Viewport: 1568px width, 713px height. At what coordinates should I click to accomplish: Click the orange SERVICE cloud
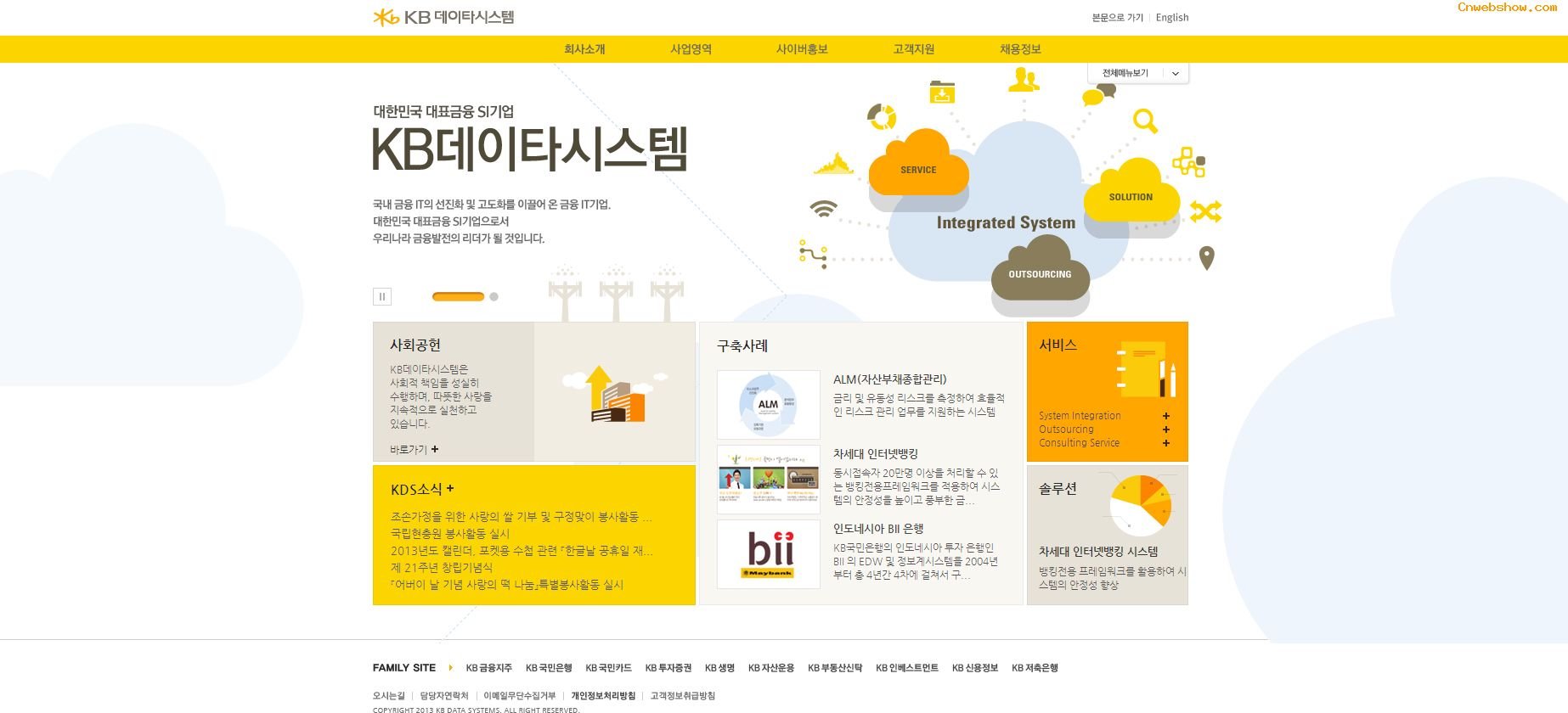pyautogui.click(x=918, y=164)
